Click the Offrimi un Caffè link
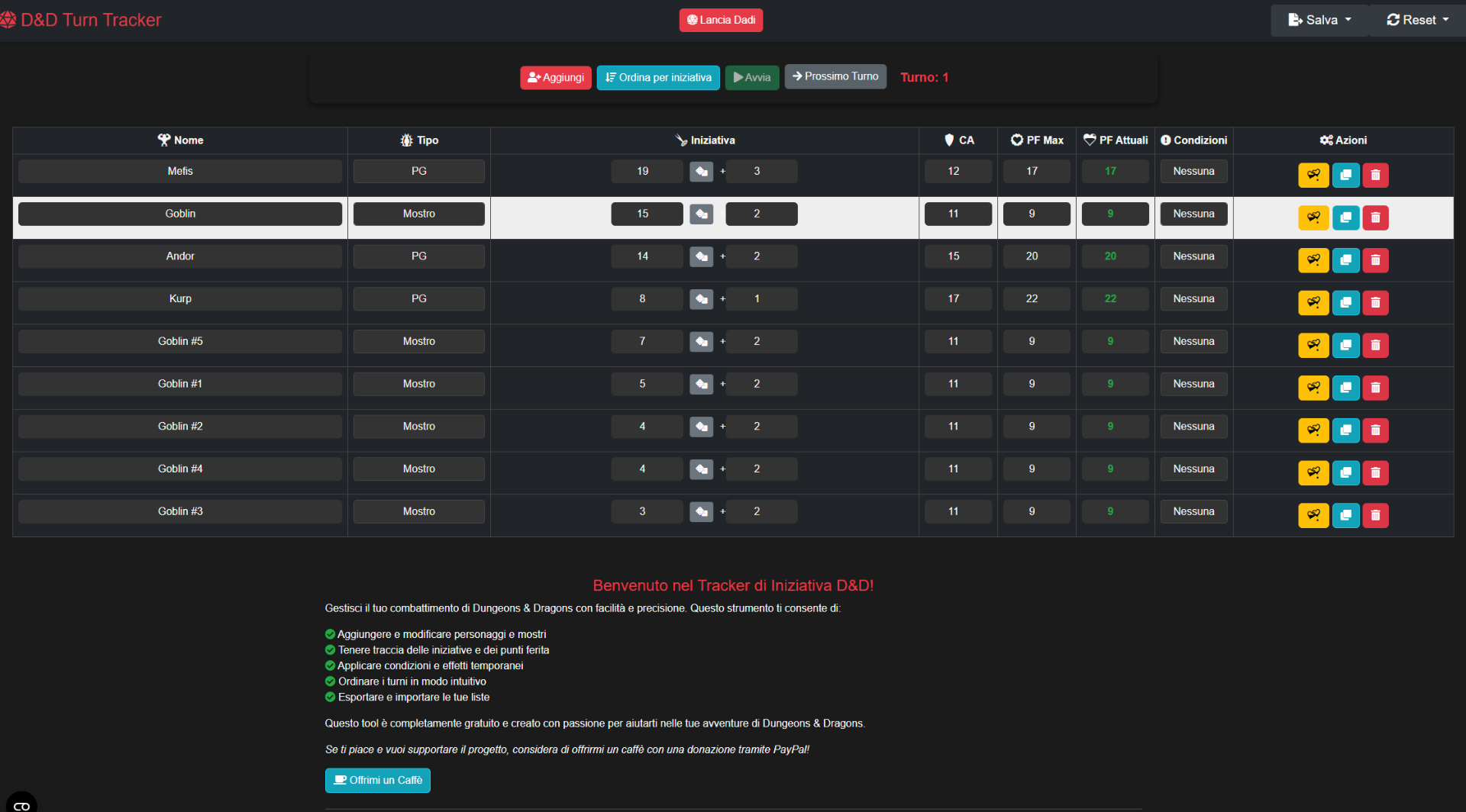 point(378,780)
